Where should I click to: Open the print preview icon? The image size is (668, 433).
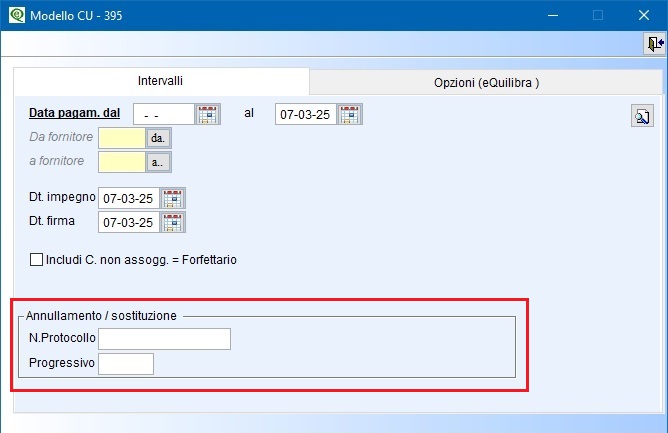click(x=642, y=116)
